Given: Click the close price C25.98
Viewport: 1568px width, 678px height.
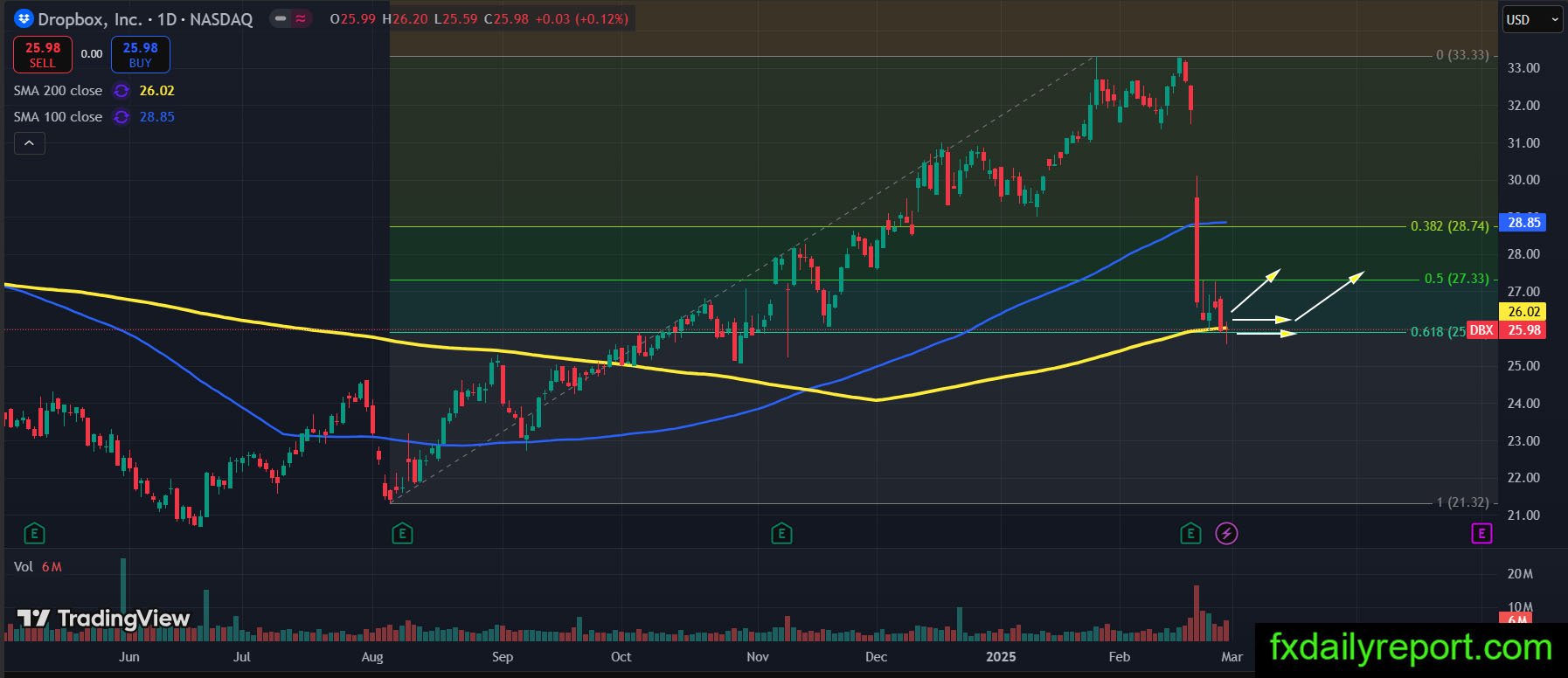Looking at the screenshot, I should pos(506,19).
